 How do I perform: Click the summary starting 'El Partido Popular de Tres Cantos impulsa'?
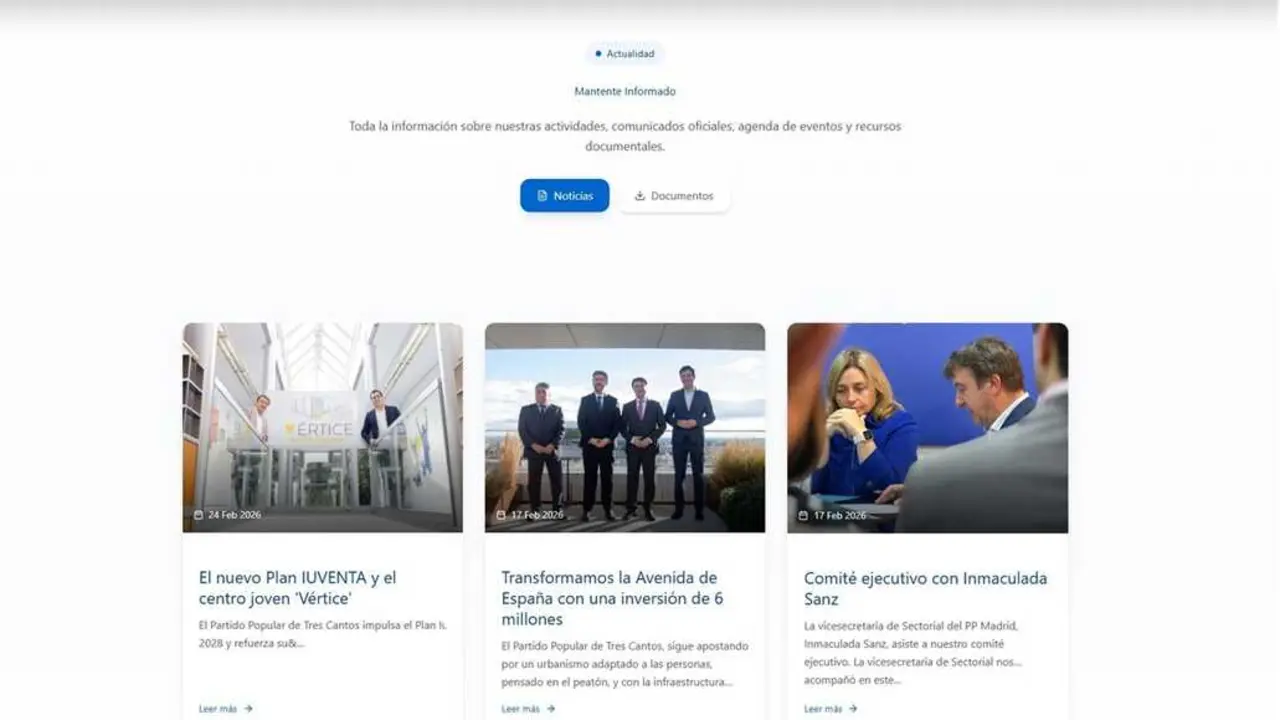(323, 634)
